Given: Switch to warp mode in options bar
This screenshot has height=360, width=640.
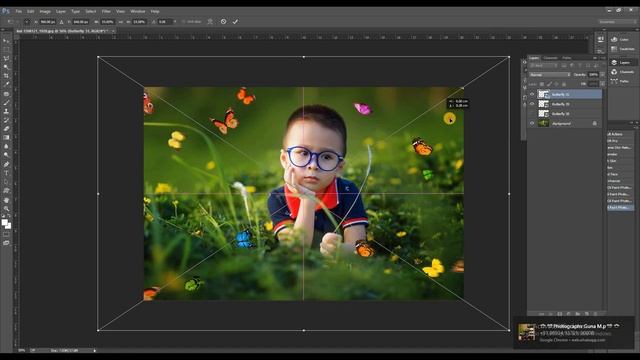Looking at the screenshot, I should [210, 21].
